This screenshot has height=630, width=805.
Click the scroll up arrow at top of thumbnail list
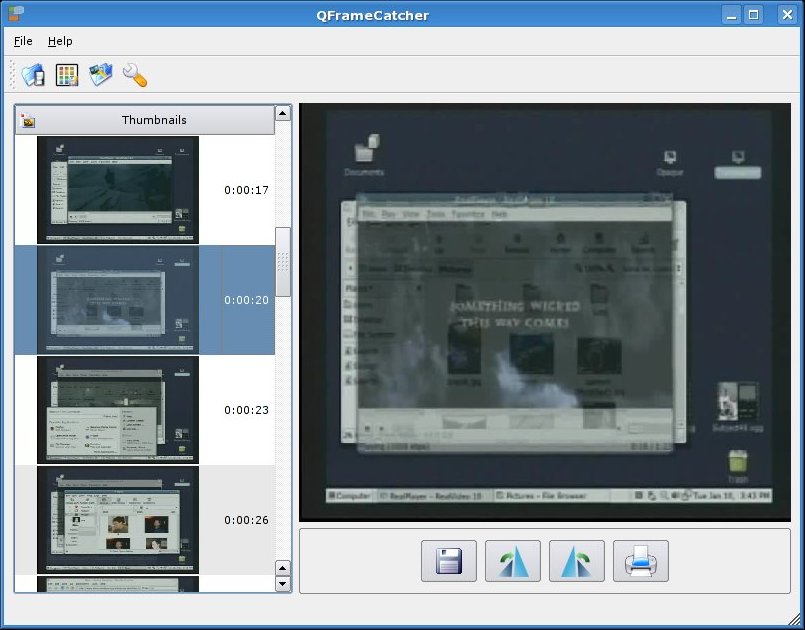pyautogui.click(x=283, y=113)
